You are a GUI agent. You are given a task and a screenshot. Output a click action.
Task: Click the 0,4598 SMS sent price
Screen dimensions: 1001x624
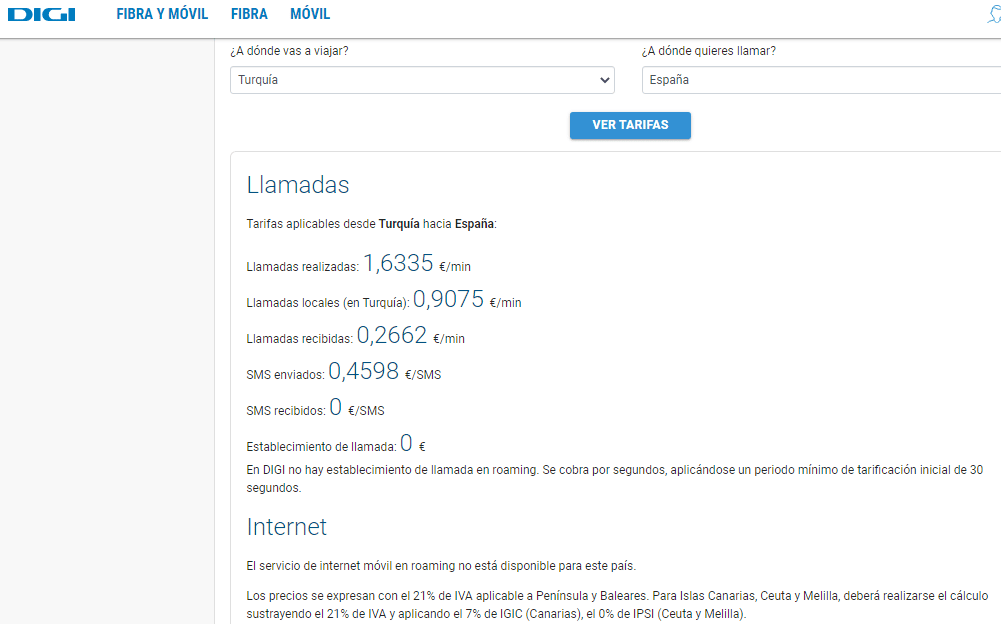tap(364, 372)
